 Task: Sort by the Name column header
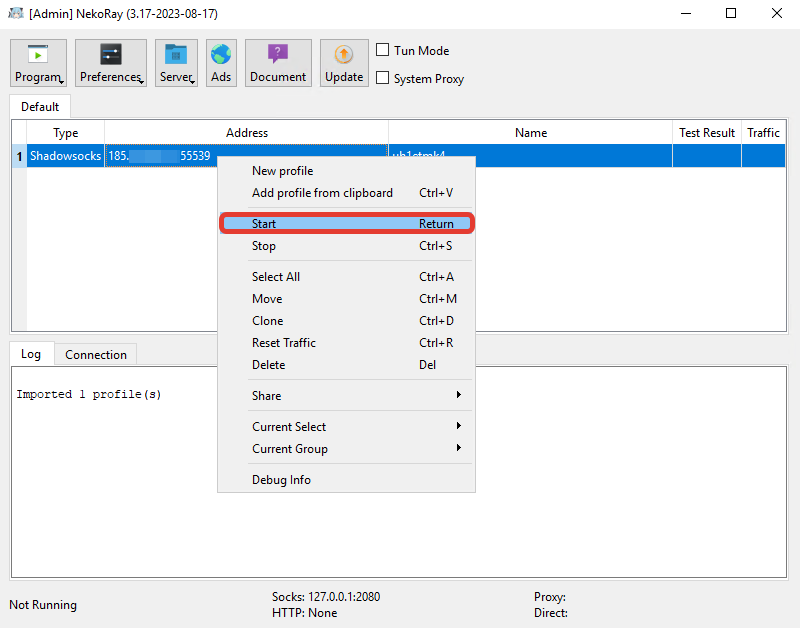pyautogui.click(x=531, y=133)
